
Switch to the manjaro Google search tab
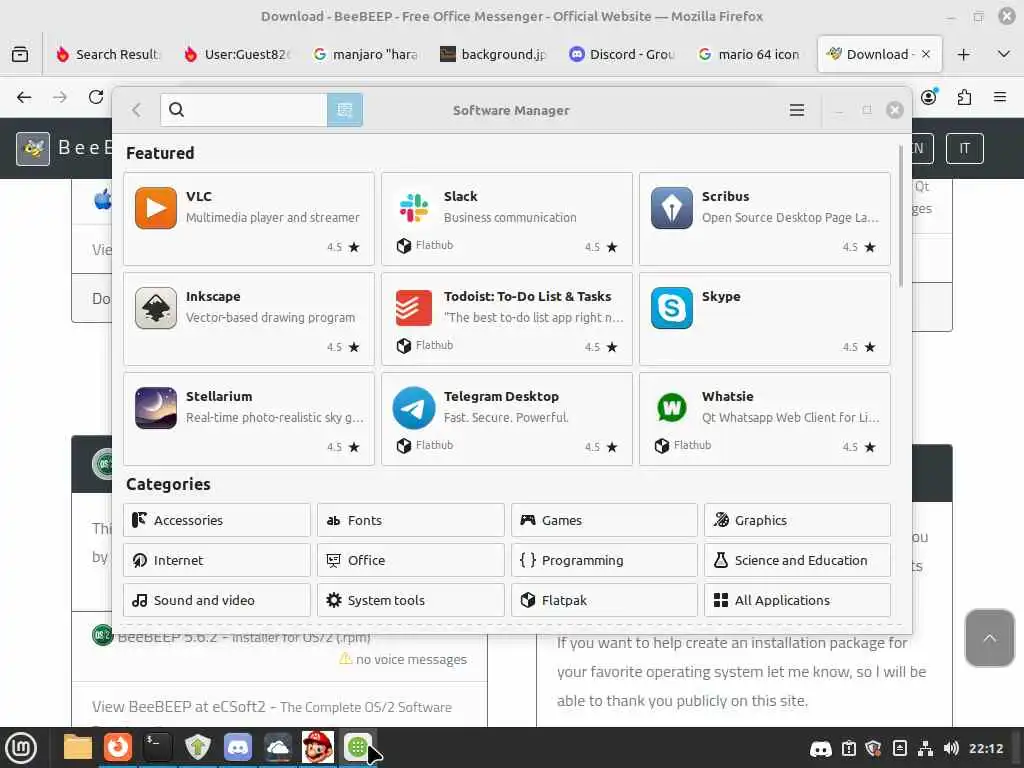coord(366,54)
